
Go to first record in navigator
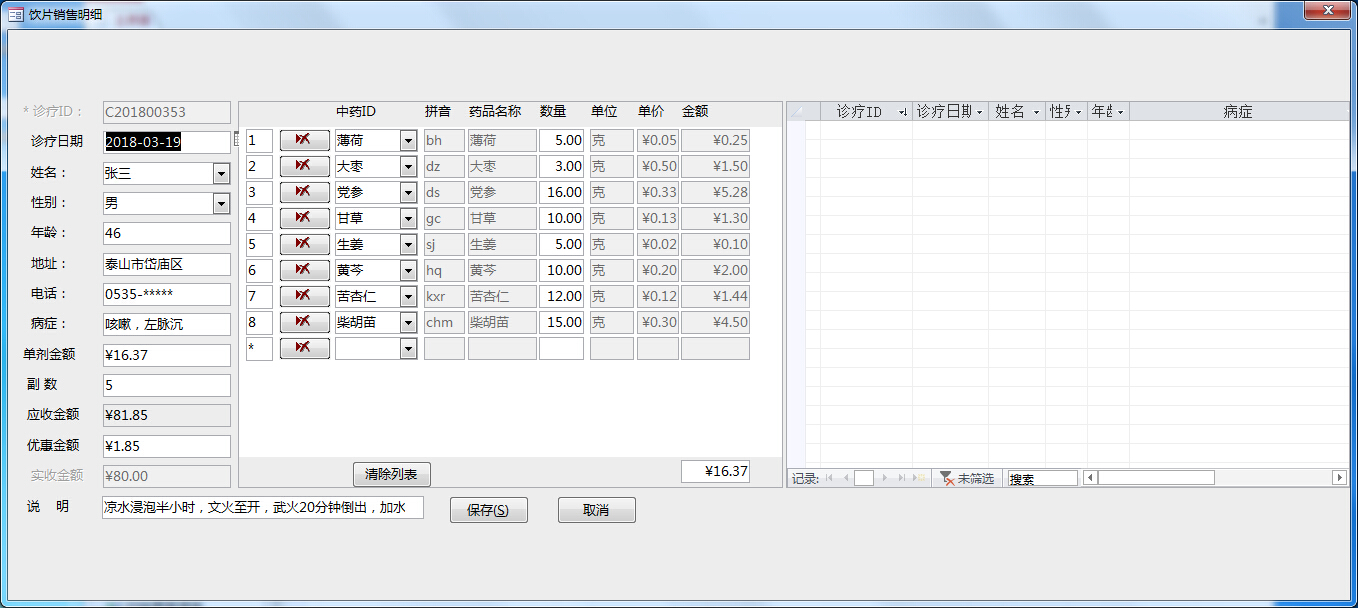[x=829, y=479]
